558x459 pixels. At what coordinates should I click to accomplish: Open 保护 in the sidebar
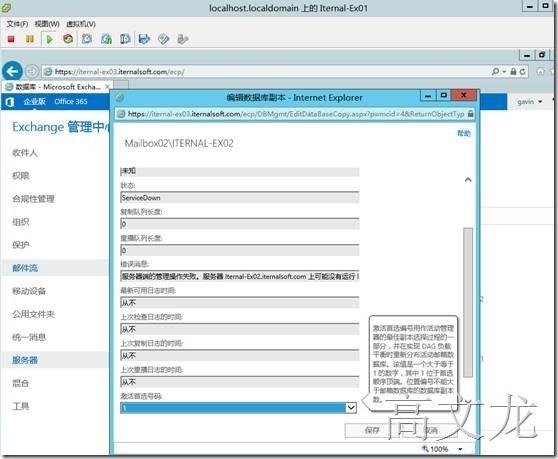tap(21, 245)
